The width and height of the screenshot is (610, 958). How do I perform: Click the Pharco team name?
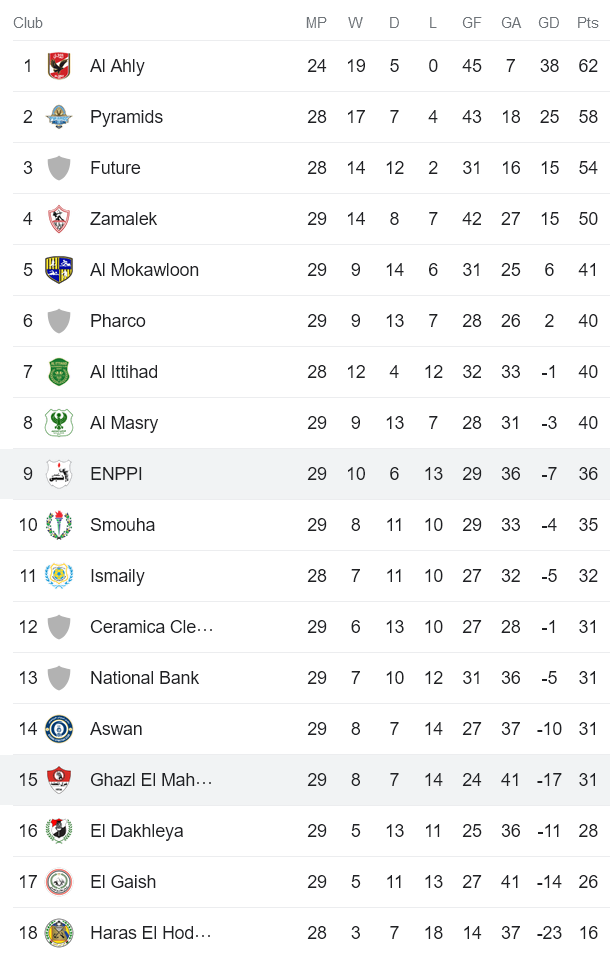(118, 320)
